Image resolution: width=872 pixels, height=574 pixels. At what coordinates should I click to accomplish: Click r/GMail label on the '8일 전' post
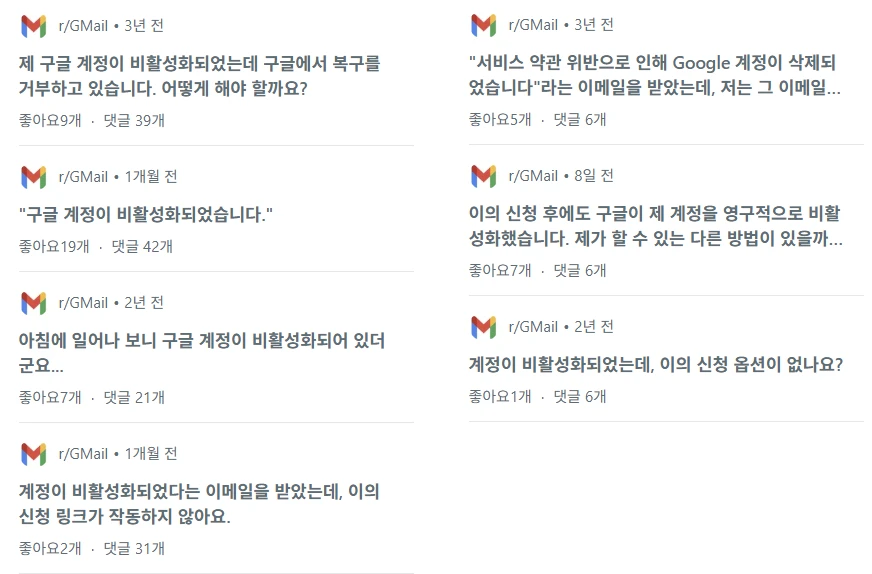pyautogui.click(x=533, y=176)
